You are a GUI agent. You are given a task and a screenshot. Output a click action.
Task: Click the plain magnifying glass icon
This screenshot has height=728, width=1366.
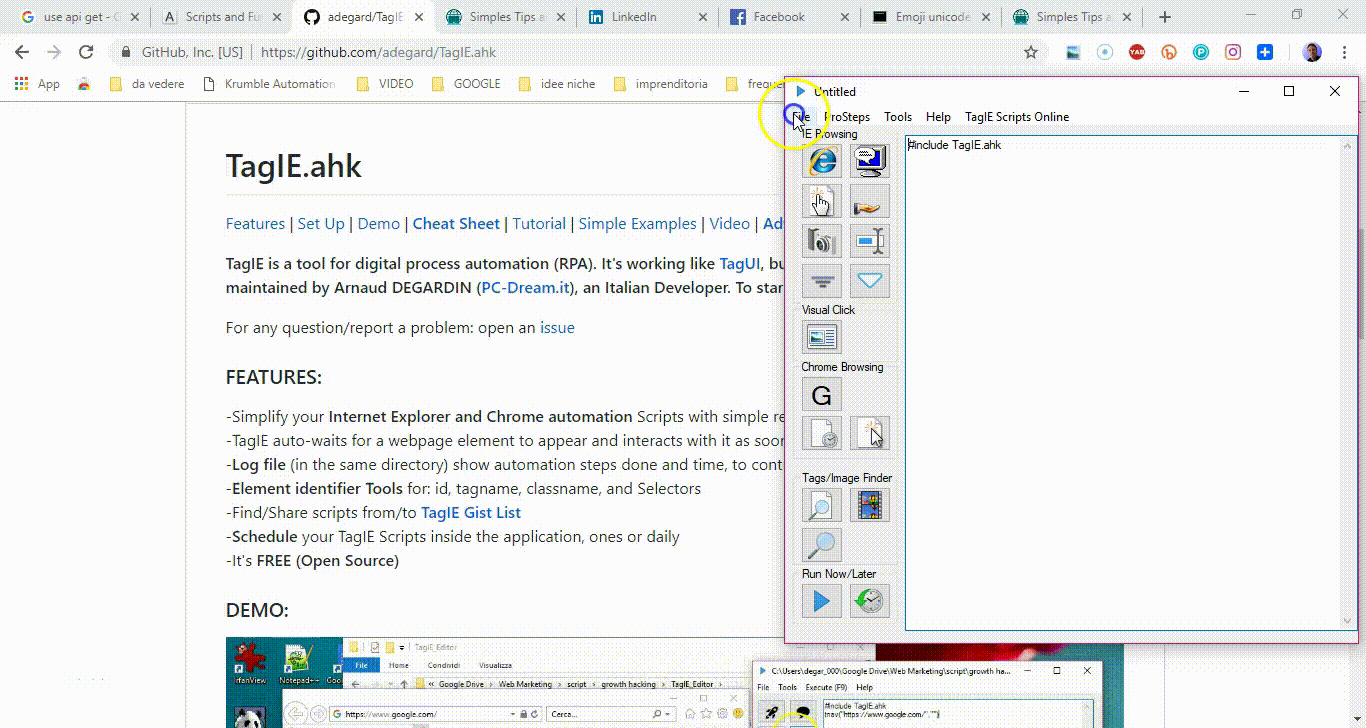click(x=822, y=545)
